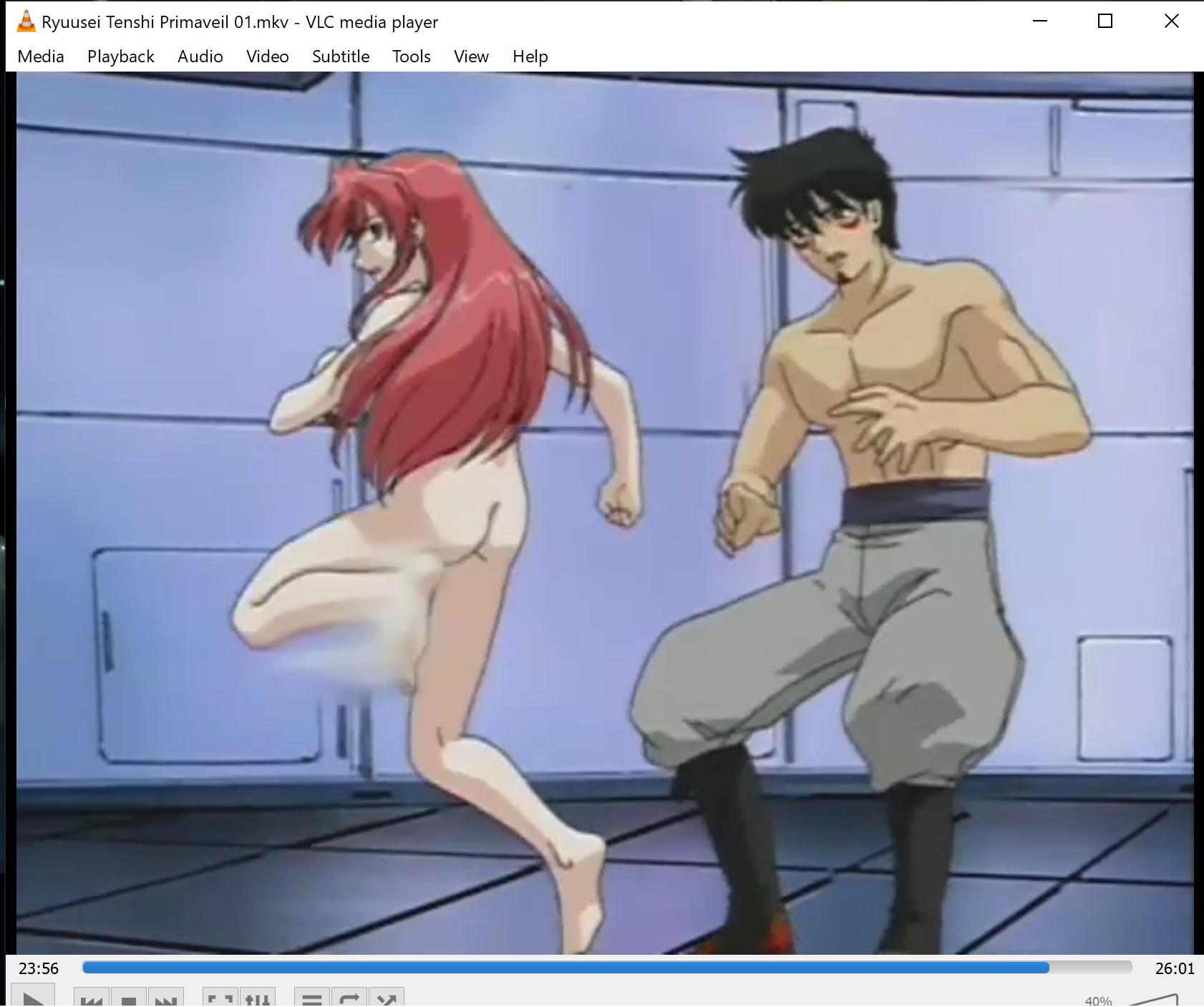Click the video frame in the player
Screen dimensions: 1204x1007
click(x=605, y=512)
